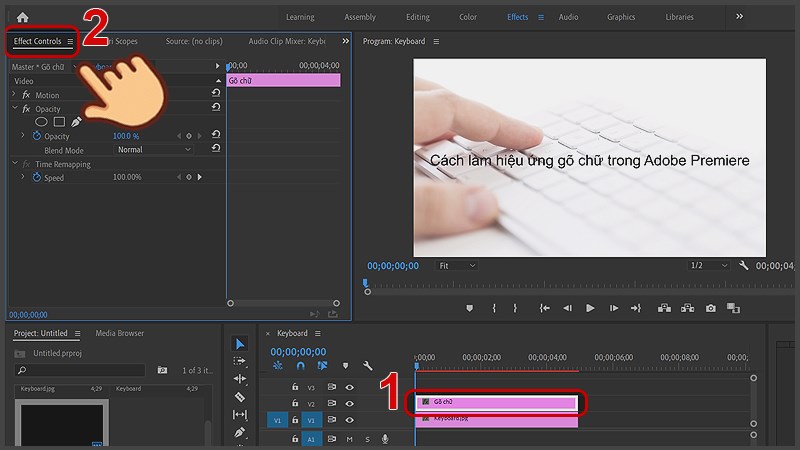This screenshot has height=450, width=800.
Task: Select the Track Select Forward tool
Action: coord(239,361)
